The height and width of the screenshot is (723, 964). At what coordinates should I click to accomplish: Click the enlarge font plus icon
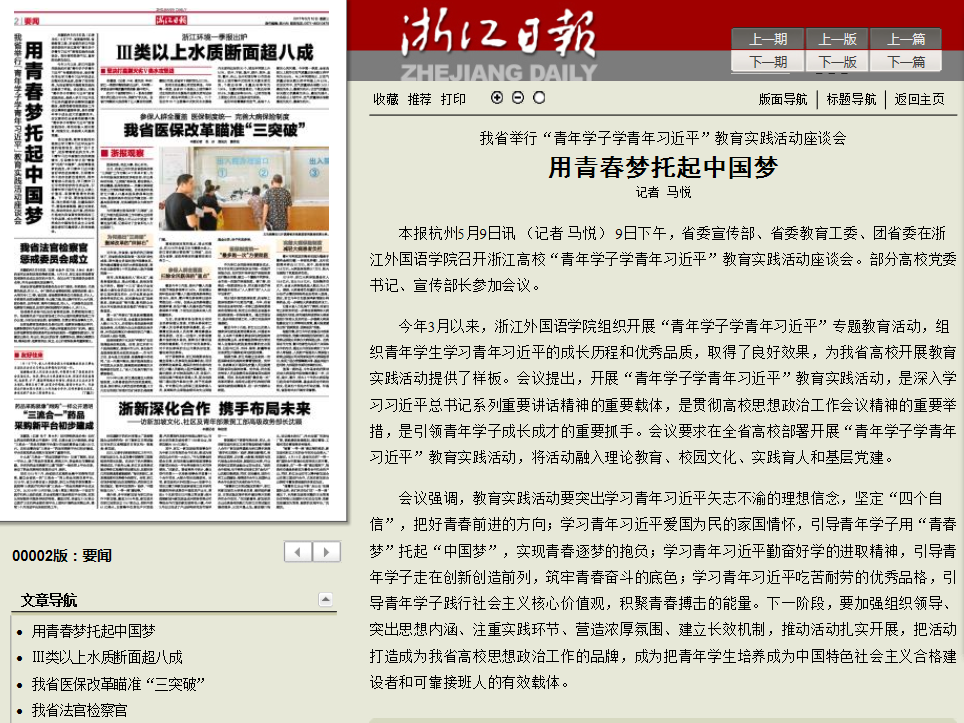coord(497,98)
